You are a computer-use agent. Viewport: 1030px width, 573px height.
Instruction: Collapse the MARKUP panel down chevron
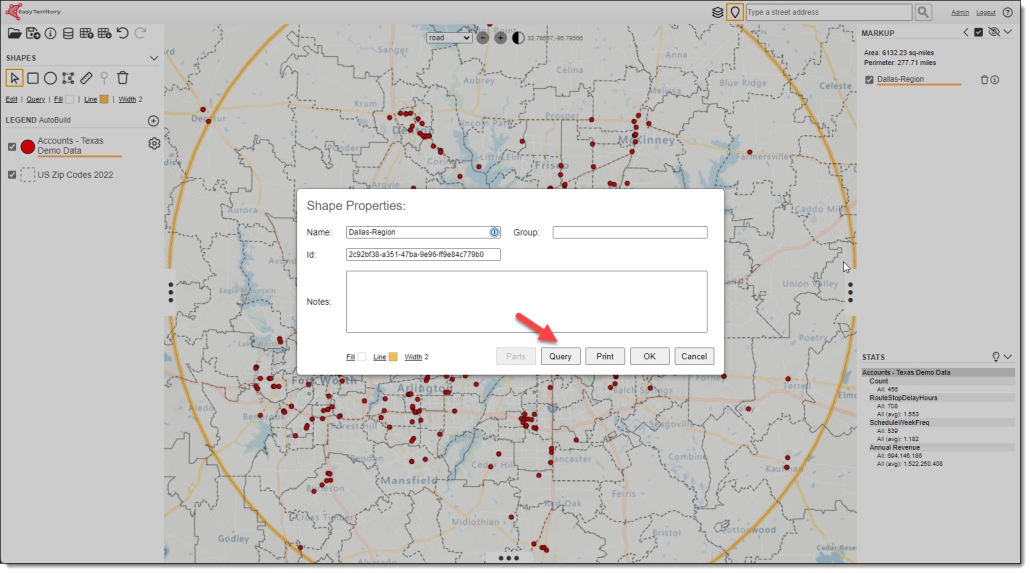click(1008, 32)
